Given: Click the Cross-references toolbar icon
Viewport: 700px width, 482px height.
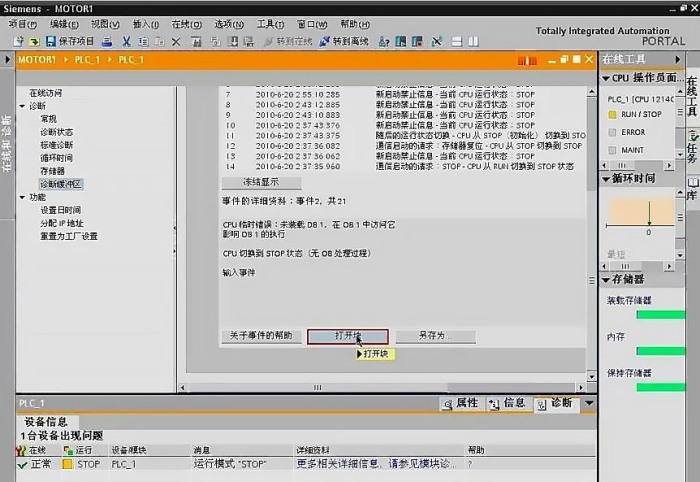Looking at the screenshot, I should coord(436,42).
